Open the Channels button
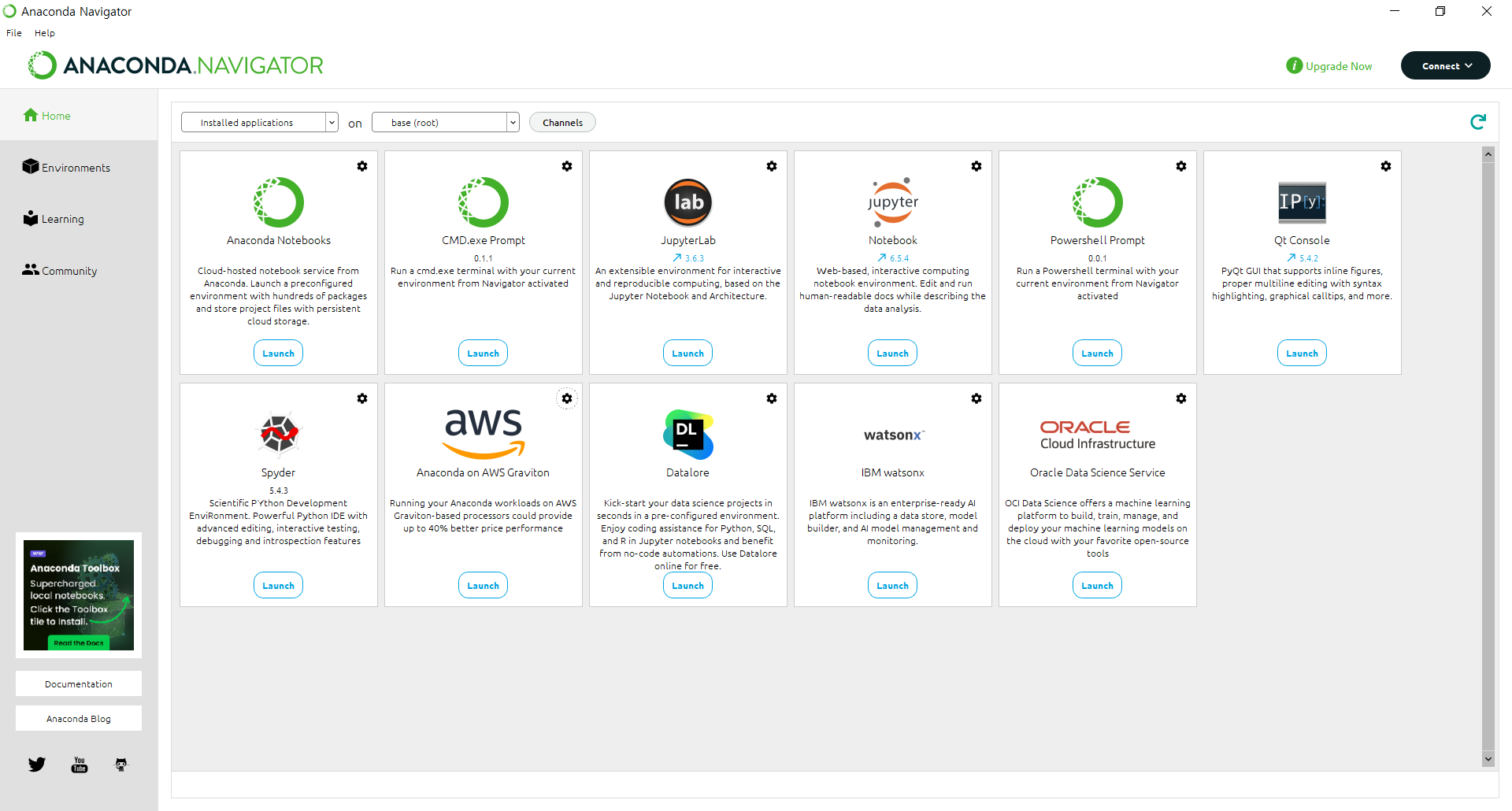This screenshot has height=811, width=1512. pos(562,122)
